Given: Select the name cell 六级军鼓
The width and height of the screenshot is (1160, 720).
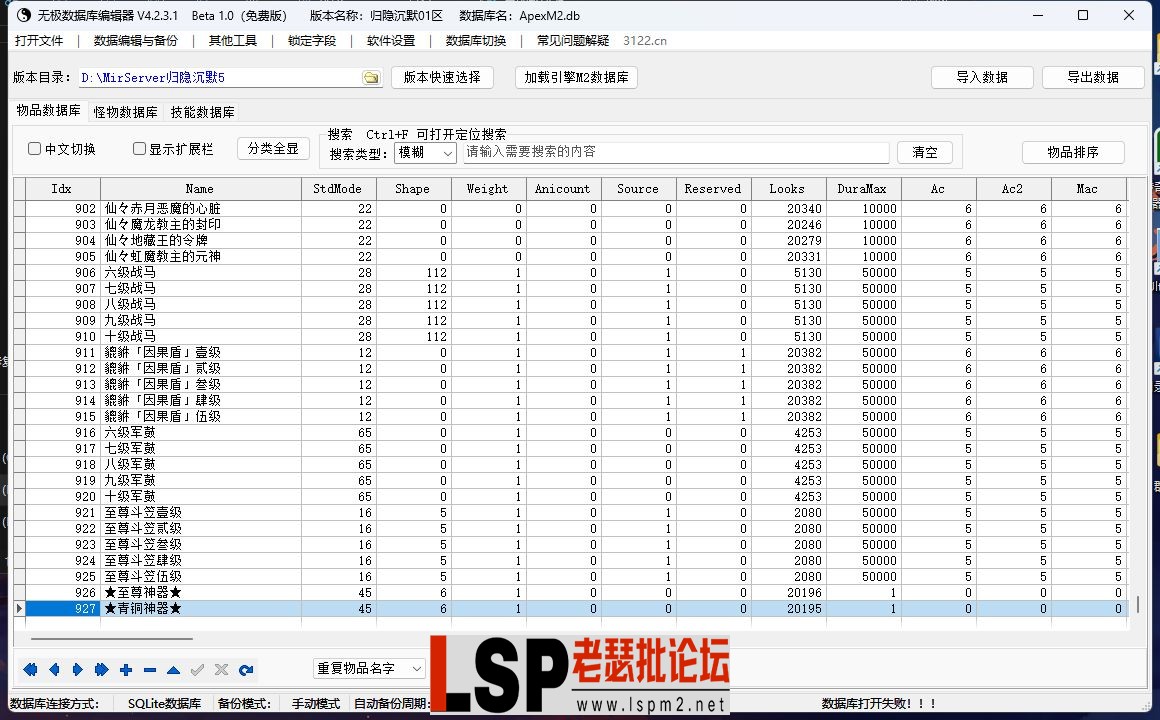Looking at the screenshot, I should [x=200, y=432].
